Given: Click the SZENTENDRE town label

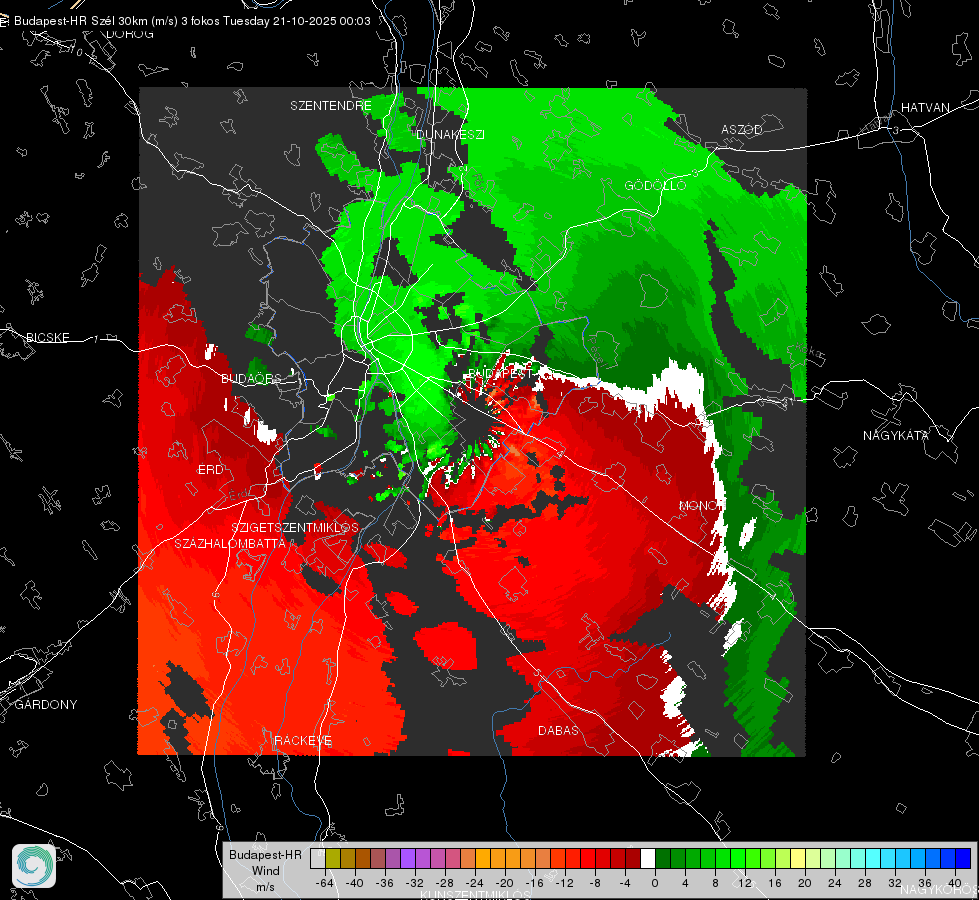Looking at the screenshot, I should tap(331, 106).
